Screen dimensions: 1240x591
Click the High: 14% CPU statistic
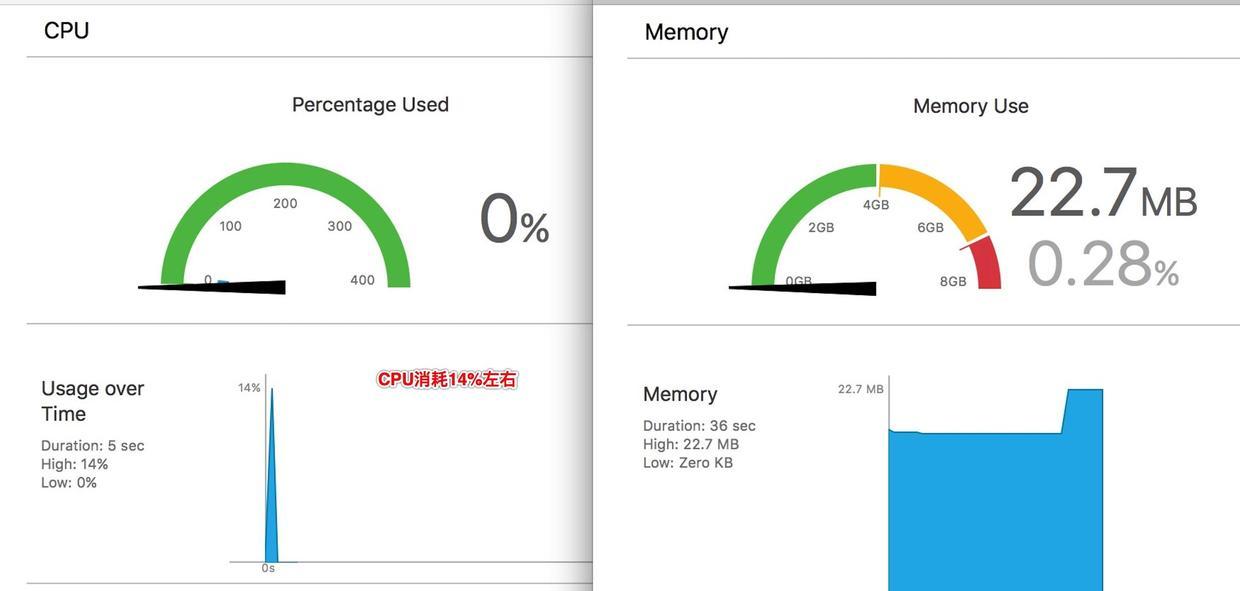[74, 464]
